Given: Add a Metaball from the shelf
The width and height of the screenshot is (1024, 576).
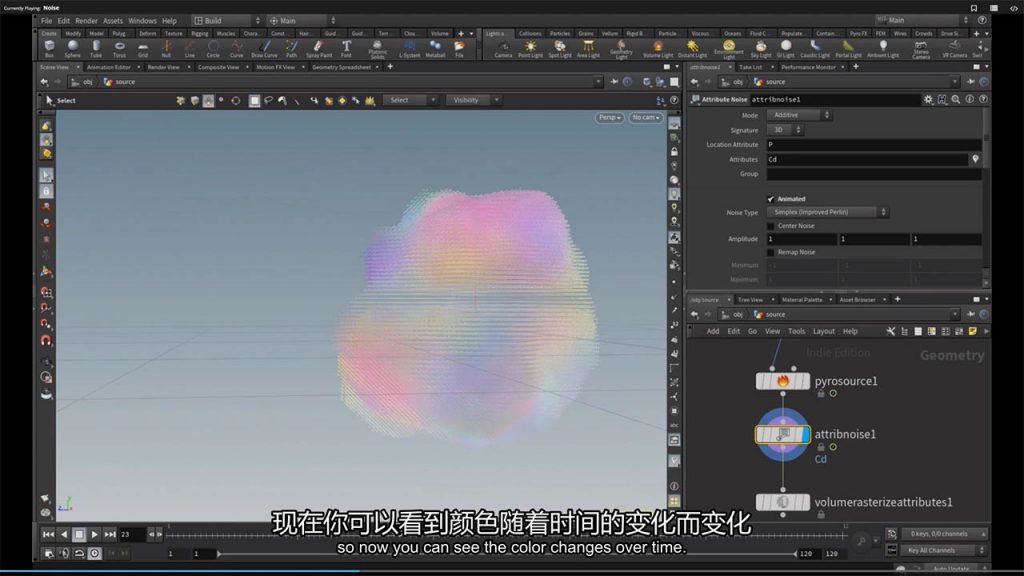Looking at the screenshot, I should coord(435,48).
